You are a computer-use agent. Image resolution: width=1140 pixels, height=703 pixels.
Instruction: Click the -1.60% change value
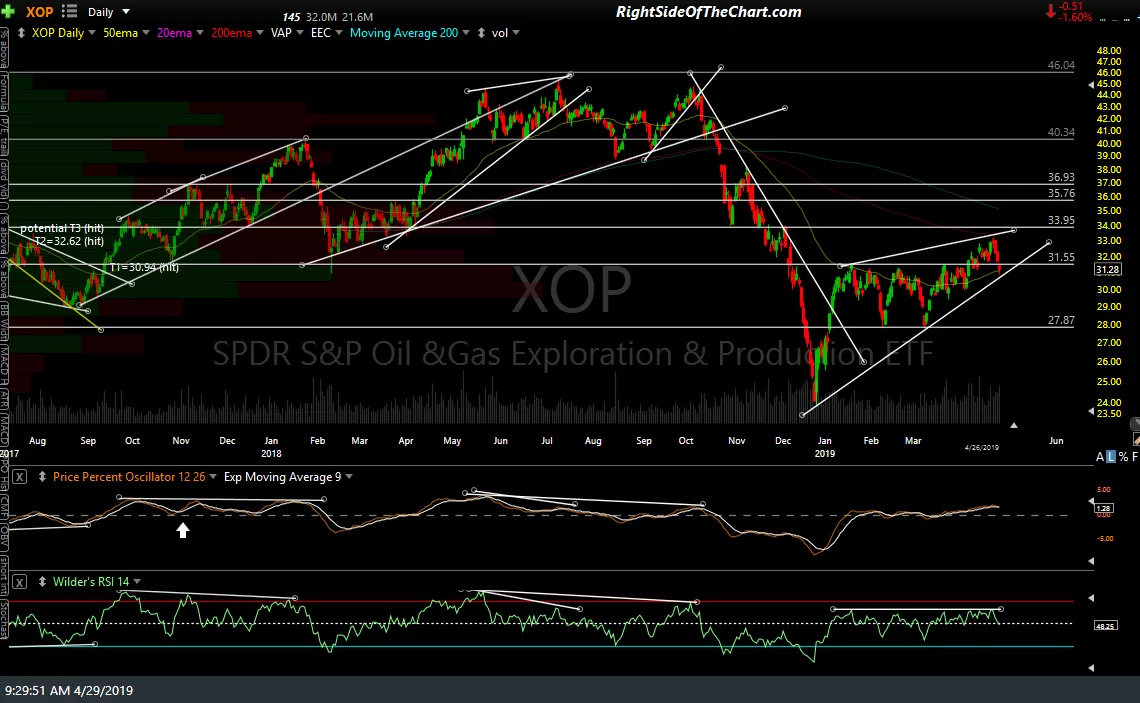(x=1075, y=17)
